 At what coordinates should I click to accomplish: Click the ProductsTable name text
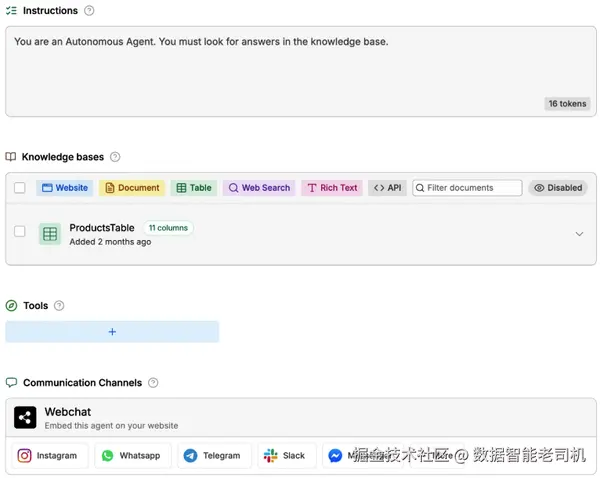(102, 228)
